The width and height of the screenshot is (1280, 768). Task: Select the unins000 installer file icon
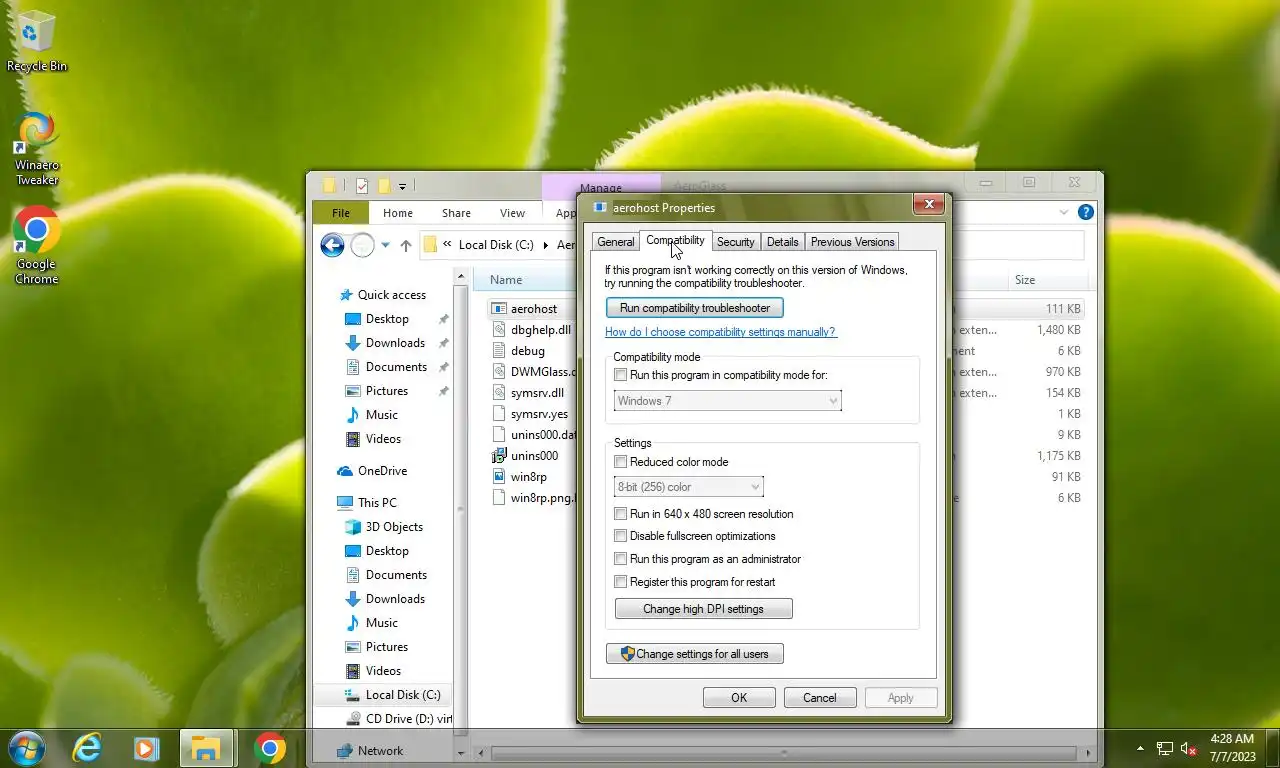coord(501,456)
